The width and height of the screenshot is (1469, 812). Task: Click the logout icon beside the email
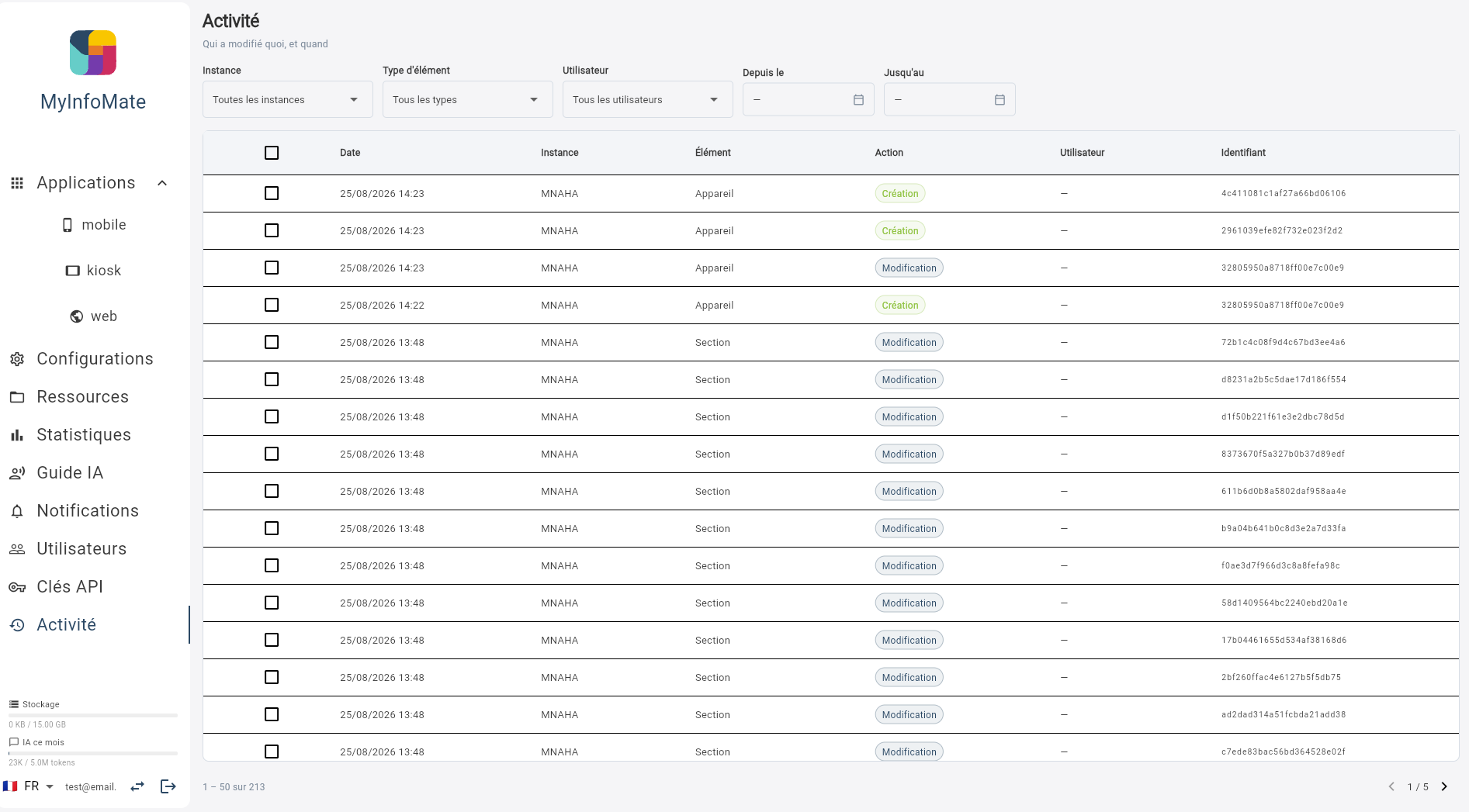168,786
